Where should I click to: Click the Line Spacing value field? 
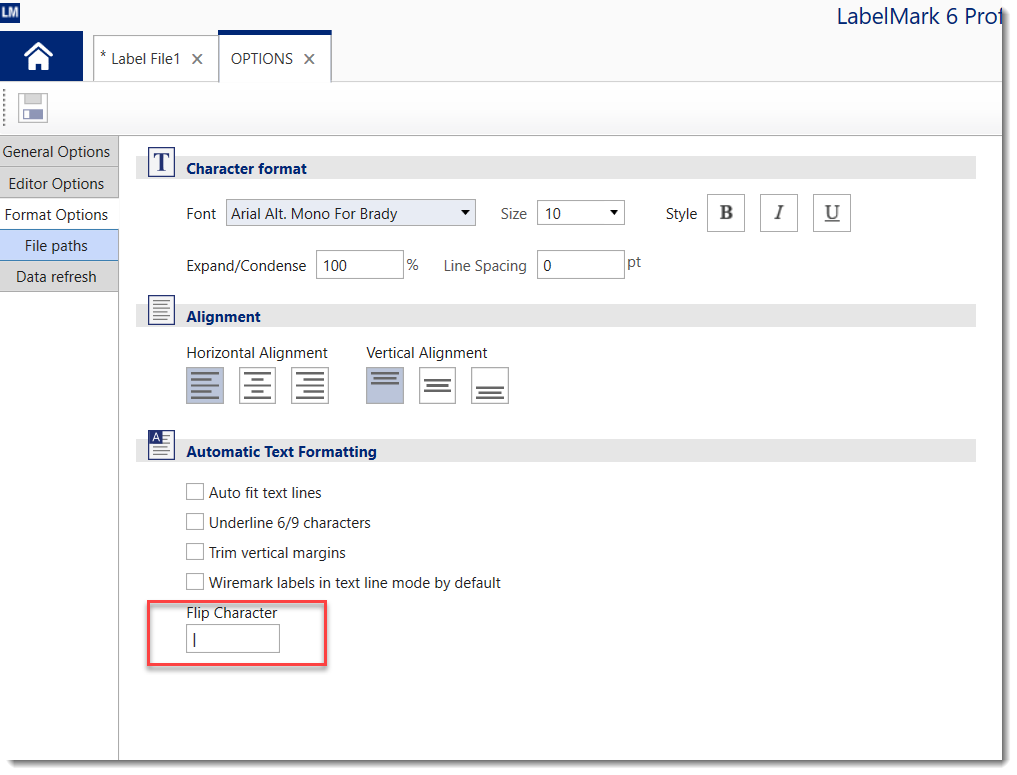pyautogui.click(x=580, y=265)
